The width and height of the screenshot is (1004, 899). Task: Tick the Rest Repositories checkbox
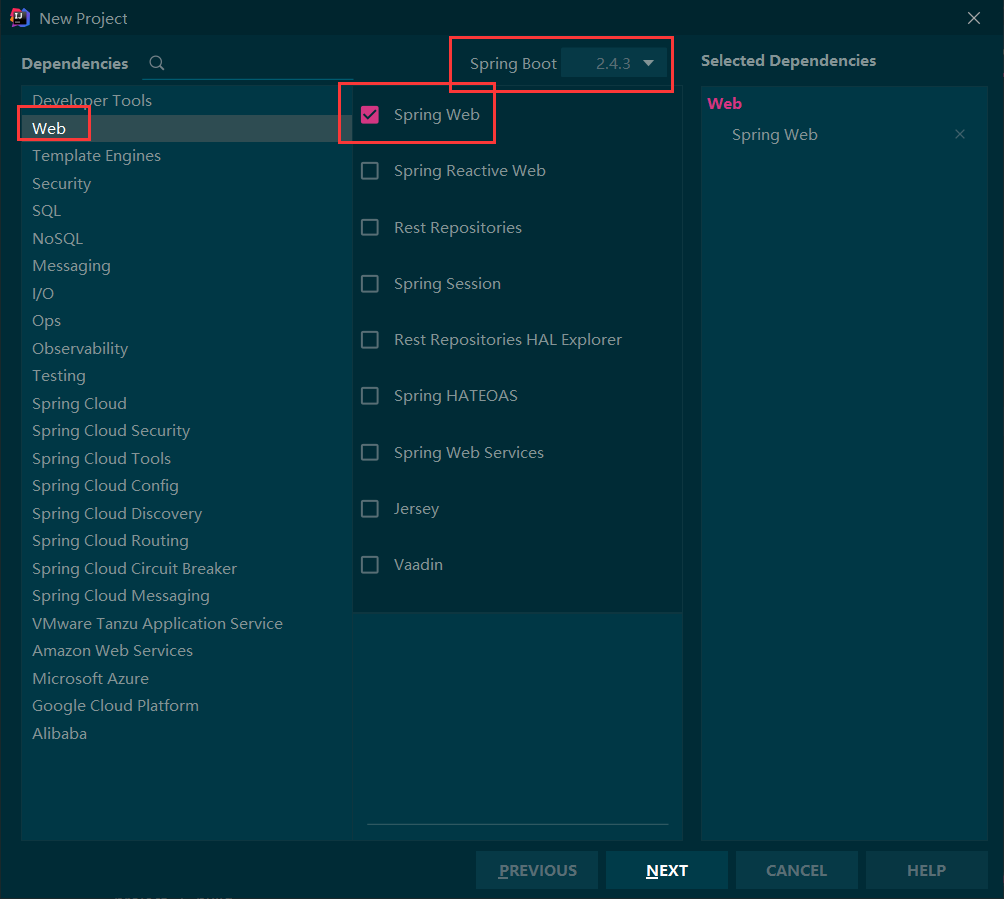pos(370,227)
